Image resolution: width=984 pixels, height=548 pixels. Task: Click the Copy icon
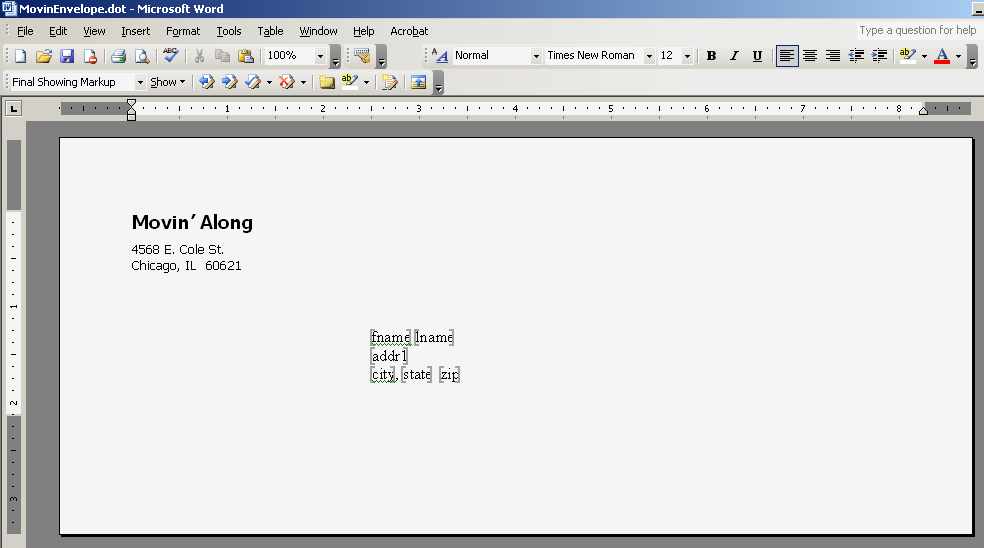[222, 56]
